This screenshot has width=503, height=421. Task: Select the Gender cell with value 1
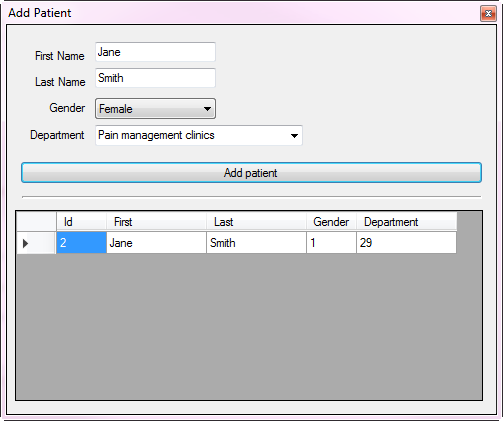331,243
